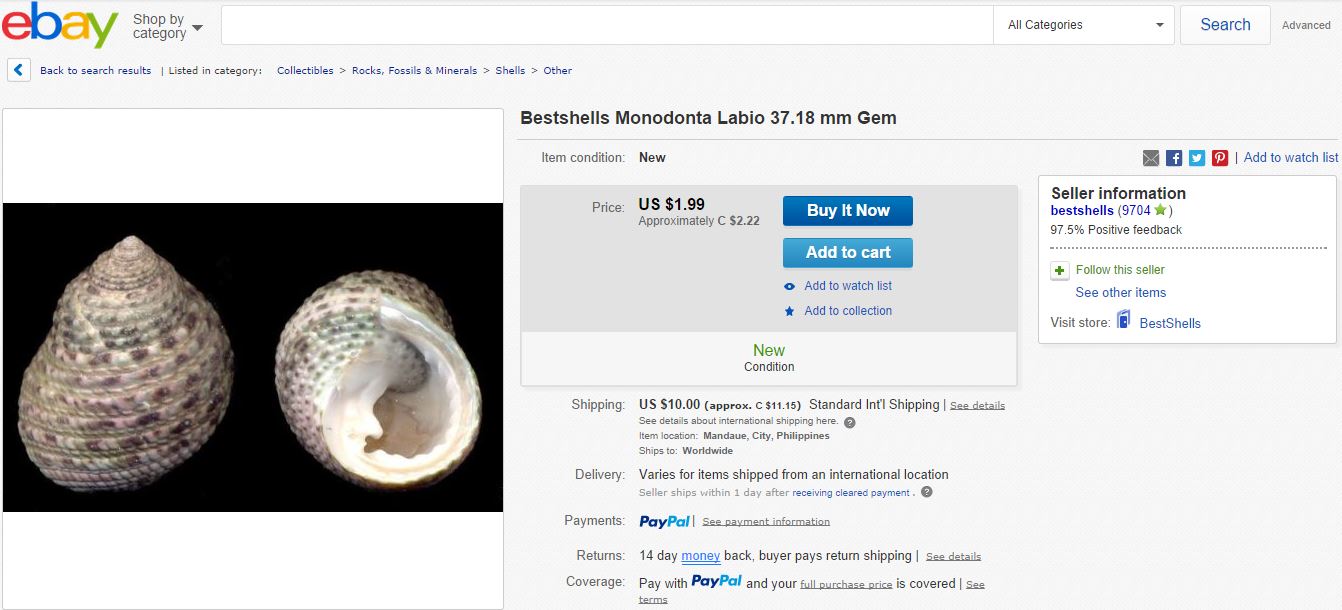Share the listing via the Facebook icon
The height and width of the screenshot is (610, 1342).
tap(1172, 157)
